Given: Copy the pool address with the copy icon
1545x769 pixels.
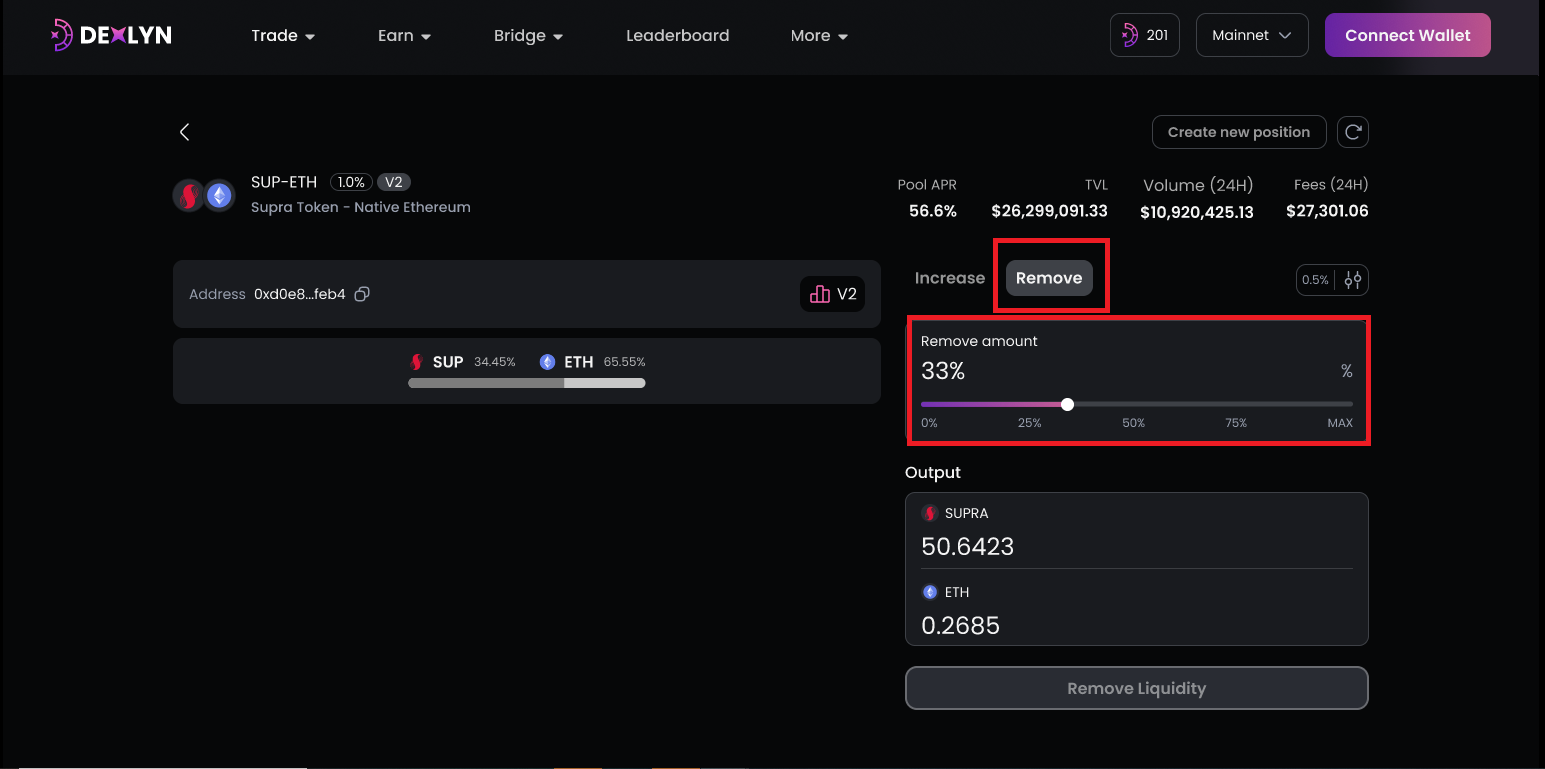Looking at the screenshot, I should click(363, 294).
